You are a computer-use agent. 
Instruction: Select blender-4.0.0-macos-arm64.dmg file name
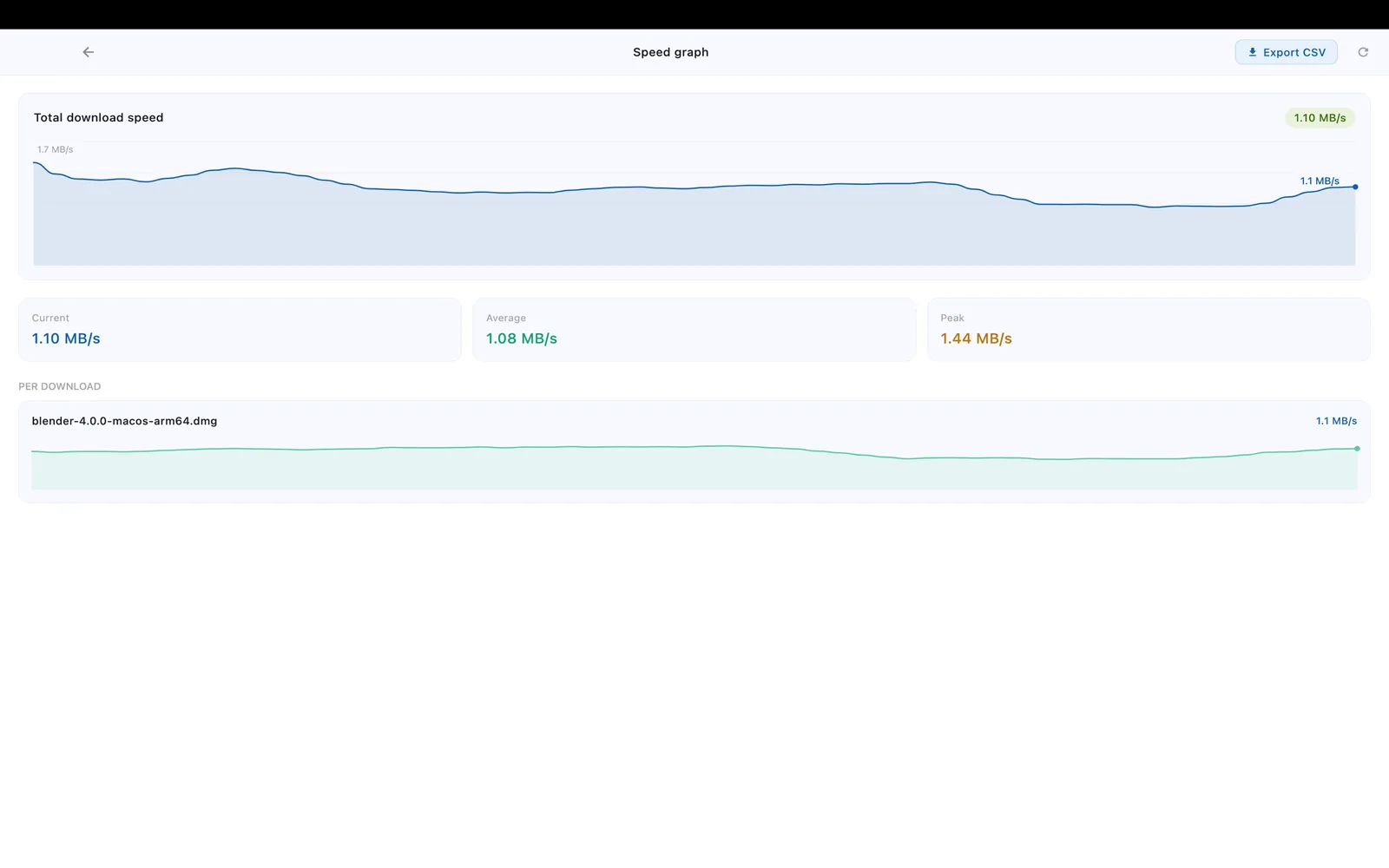point(124,421)
